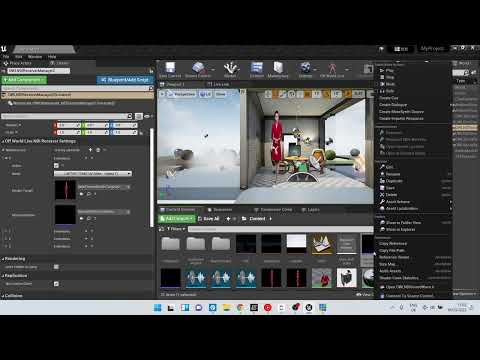The image size is (480, 360).
Task: Open the File menu
Action: pos(6,57)
